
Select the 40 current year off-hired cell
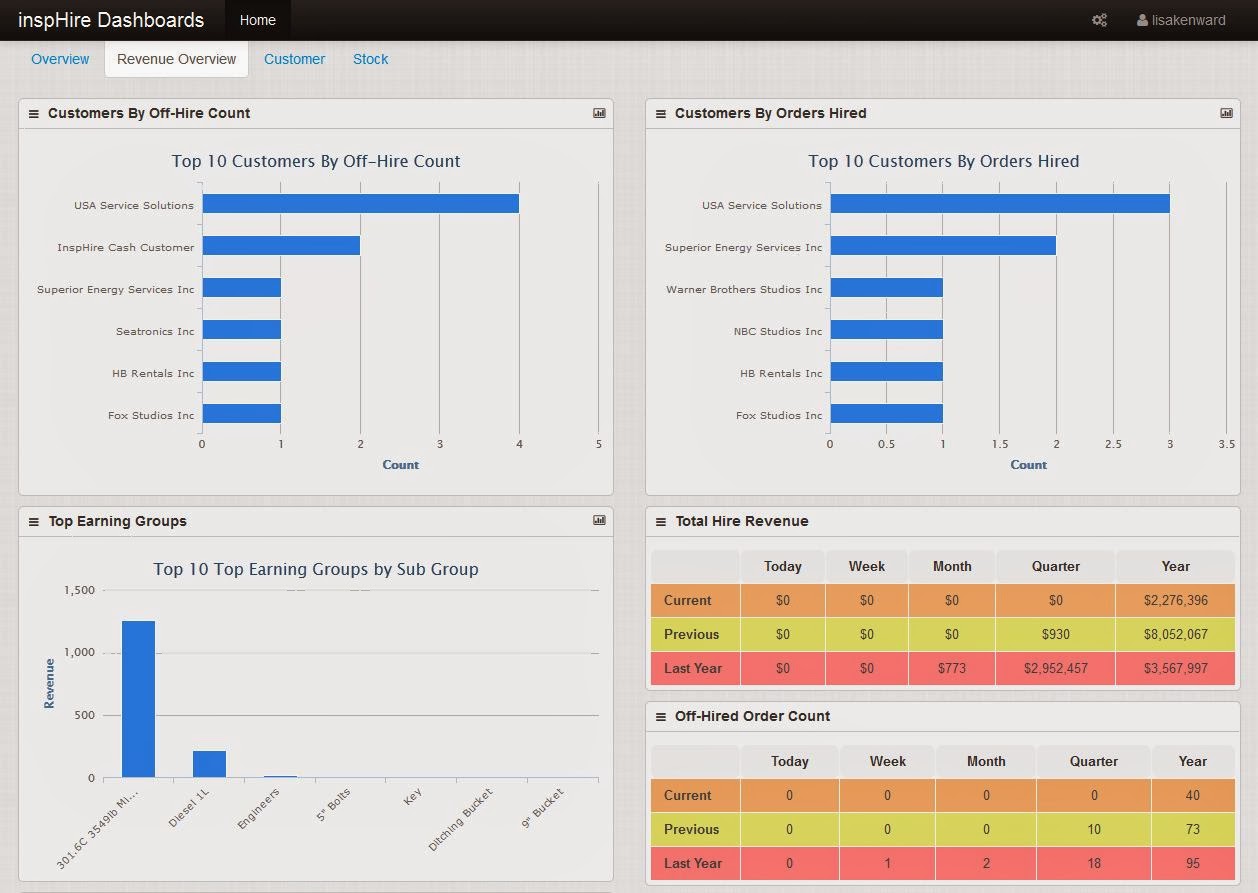tap(1192, 795)
